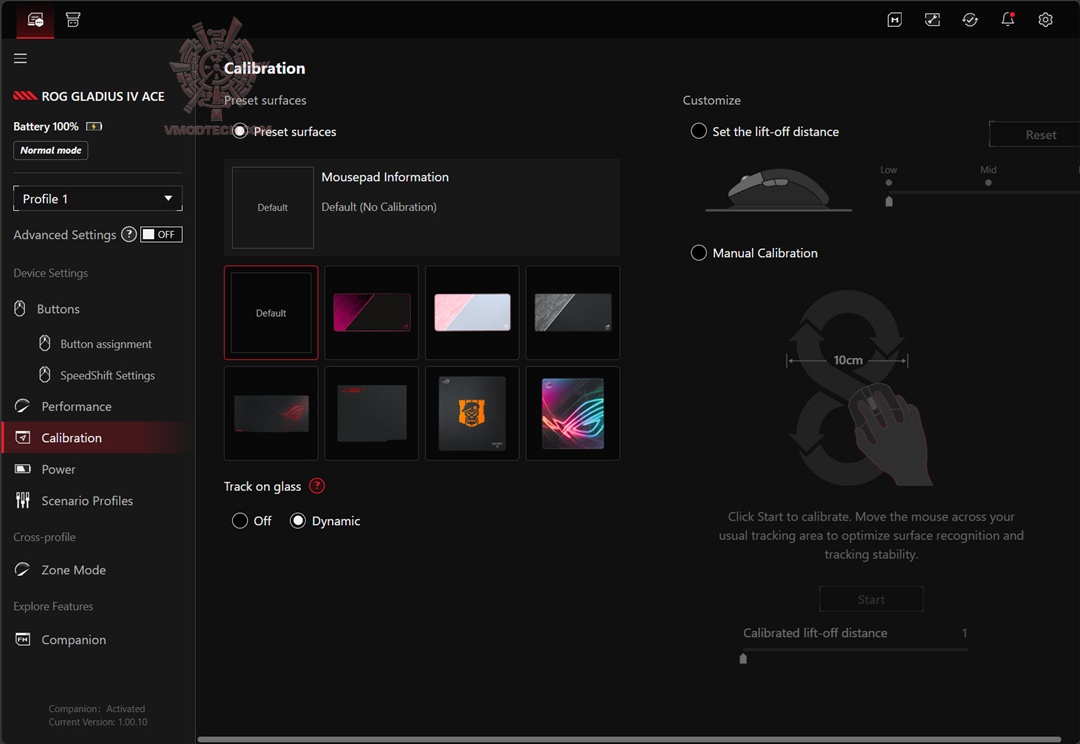Select the Manual Calibration radio button
Image resolution: width=1080 pixels, height=744 pixels.
(698, 253)
